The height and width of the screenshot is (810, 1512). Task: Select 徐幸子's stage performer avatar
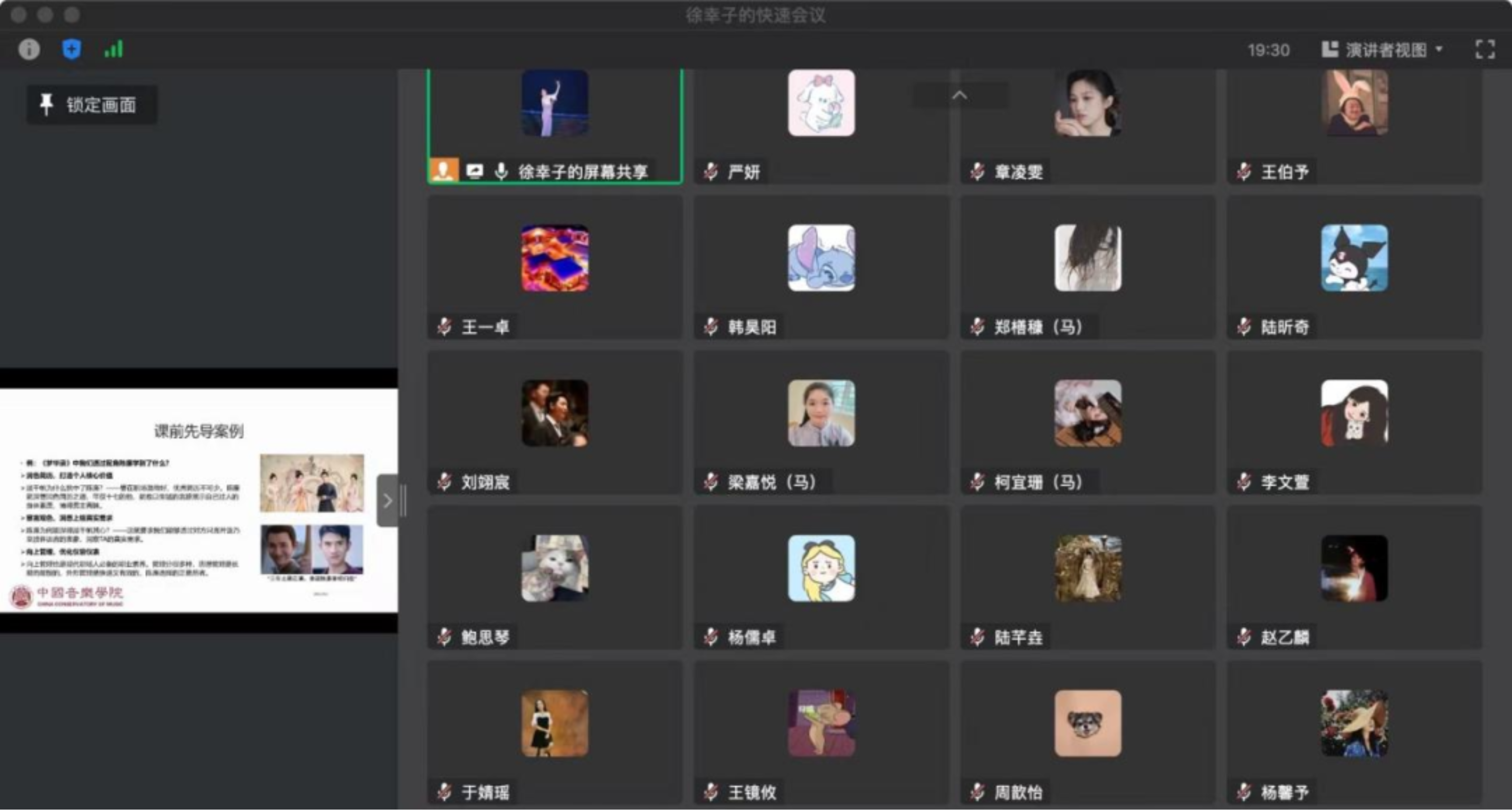[555, 103]
